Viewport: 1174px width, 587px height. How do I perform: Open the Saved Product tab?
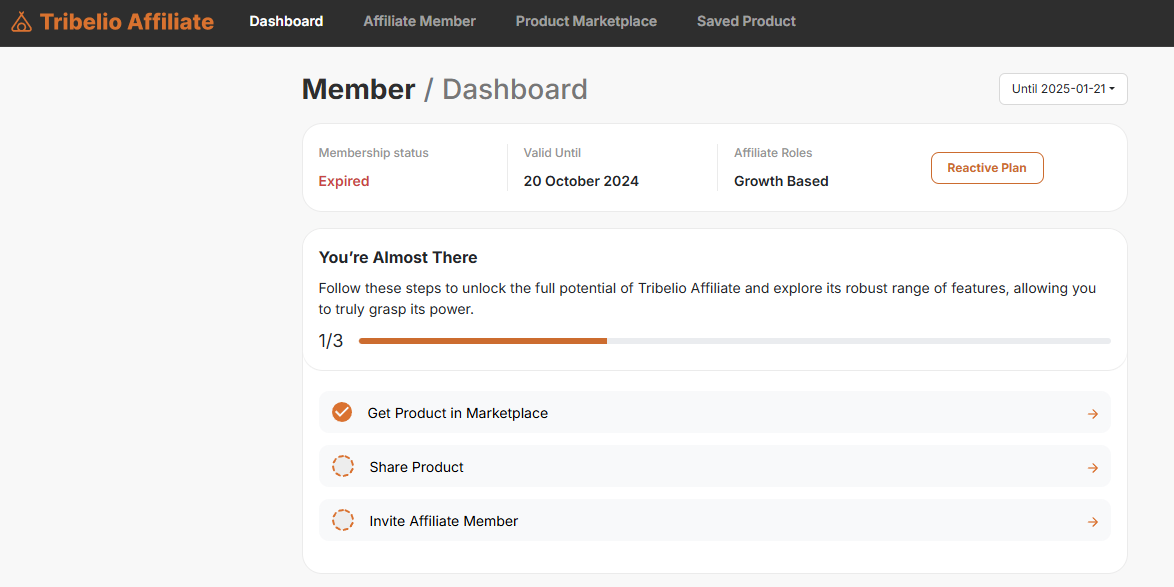tap(746, 21)
